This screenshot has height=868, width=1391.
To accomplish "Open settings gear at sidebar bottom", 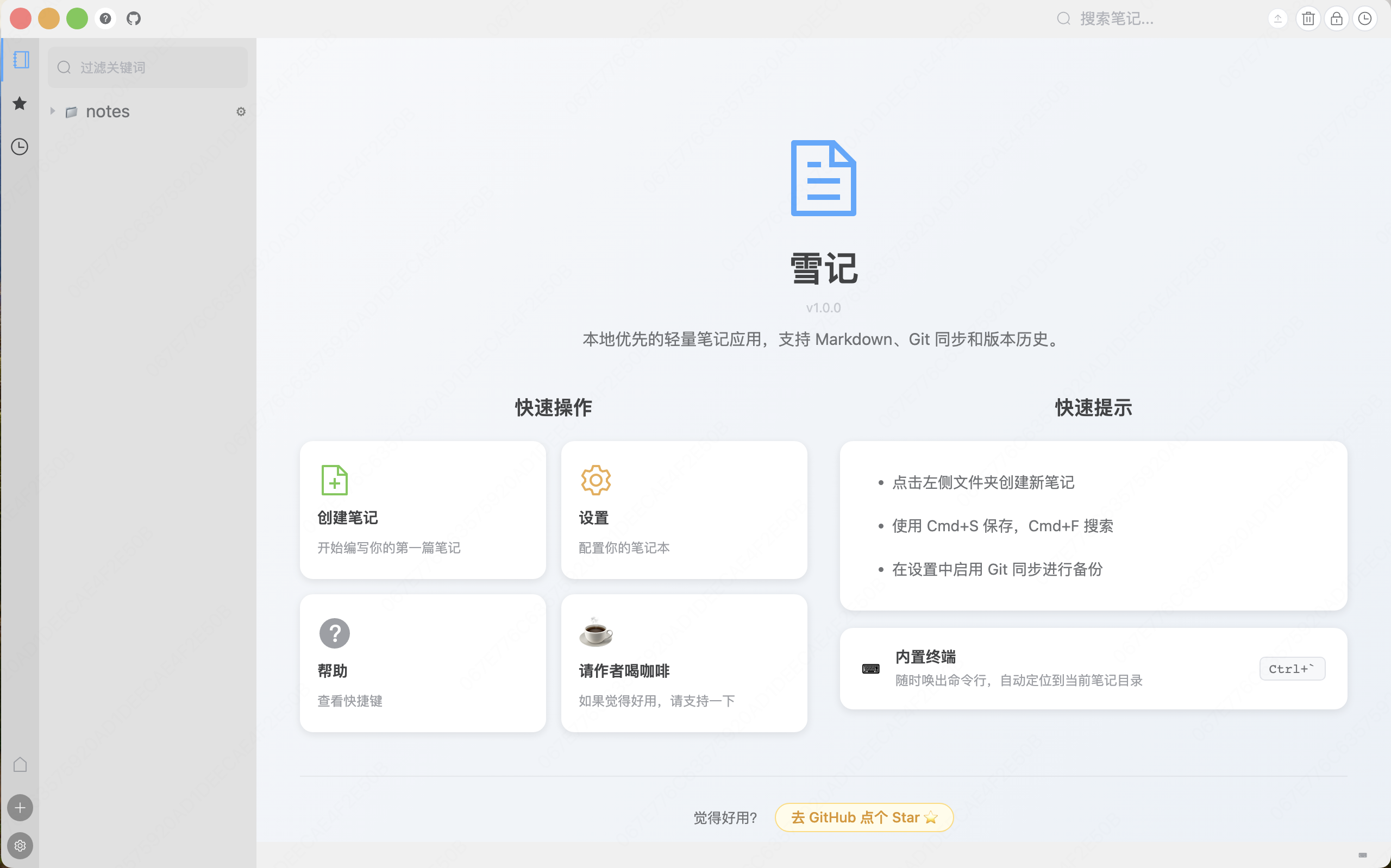I will pyautogui.click(x=20, y=846).
